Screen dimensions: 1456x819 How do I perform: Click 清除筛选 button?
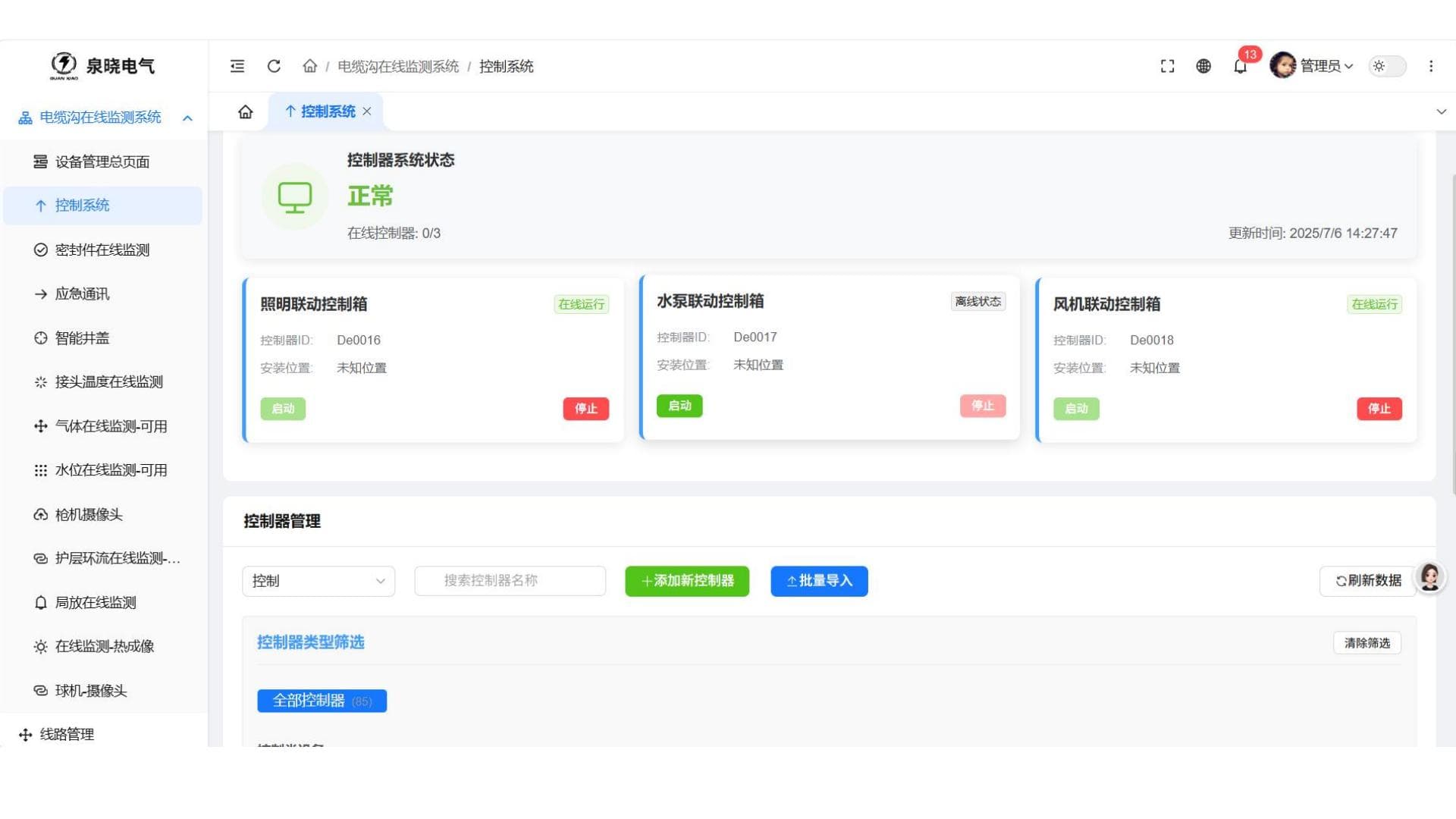pos(1367,643)
